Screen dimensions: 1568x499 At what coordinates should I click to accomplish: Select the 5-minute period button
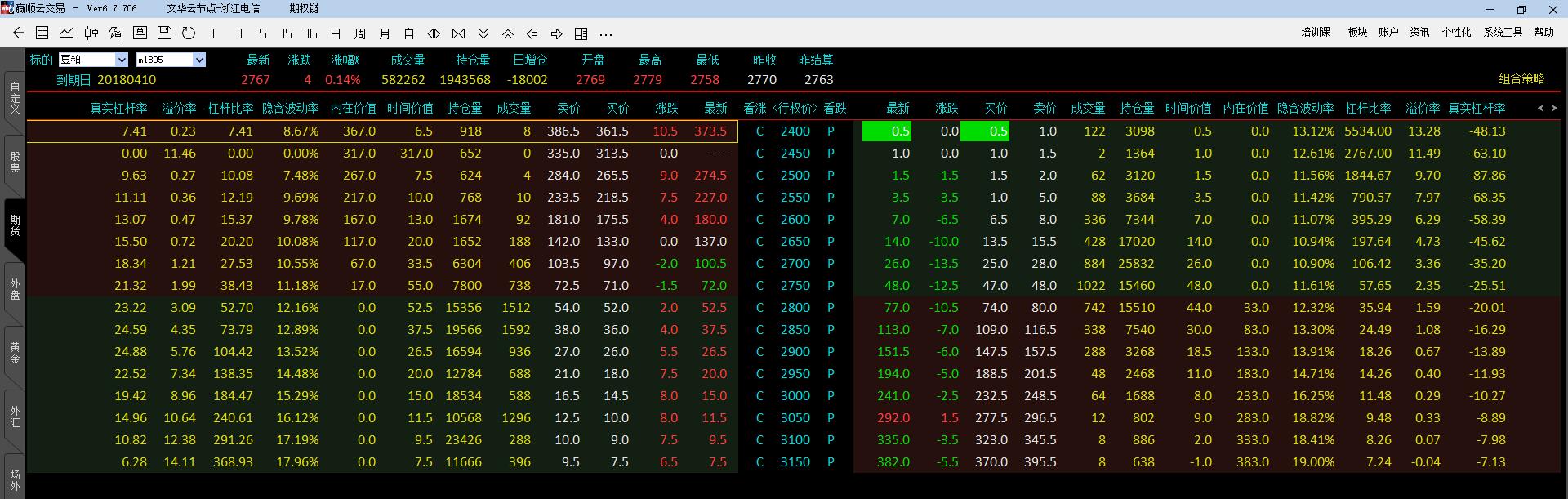tap(262, 33)
